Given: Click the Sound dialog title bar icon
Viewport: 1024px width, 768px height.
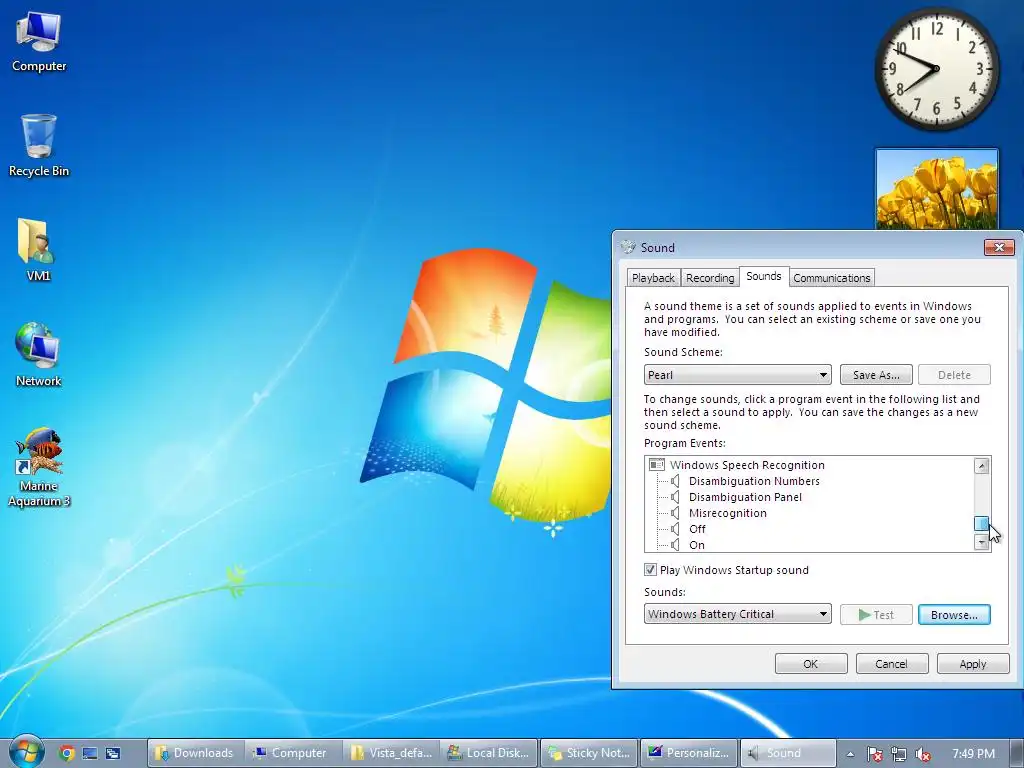Looking at the screenshot, I should (628, 247).
